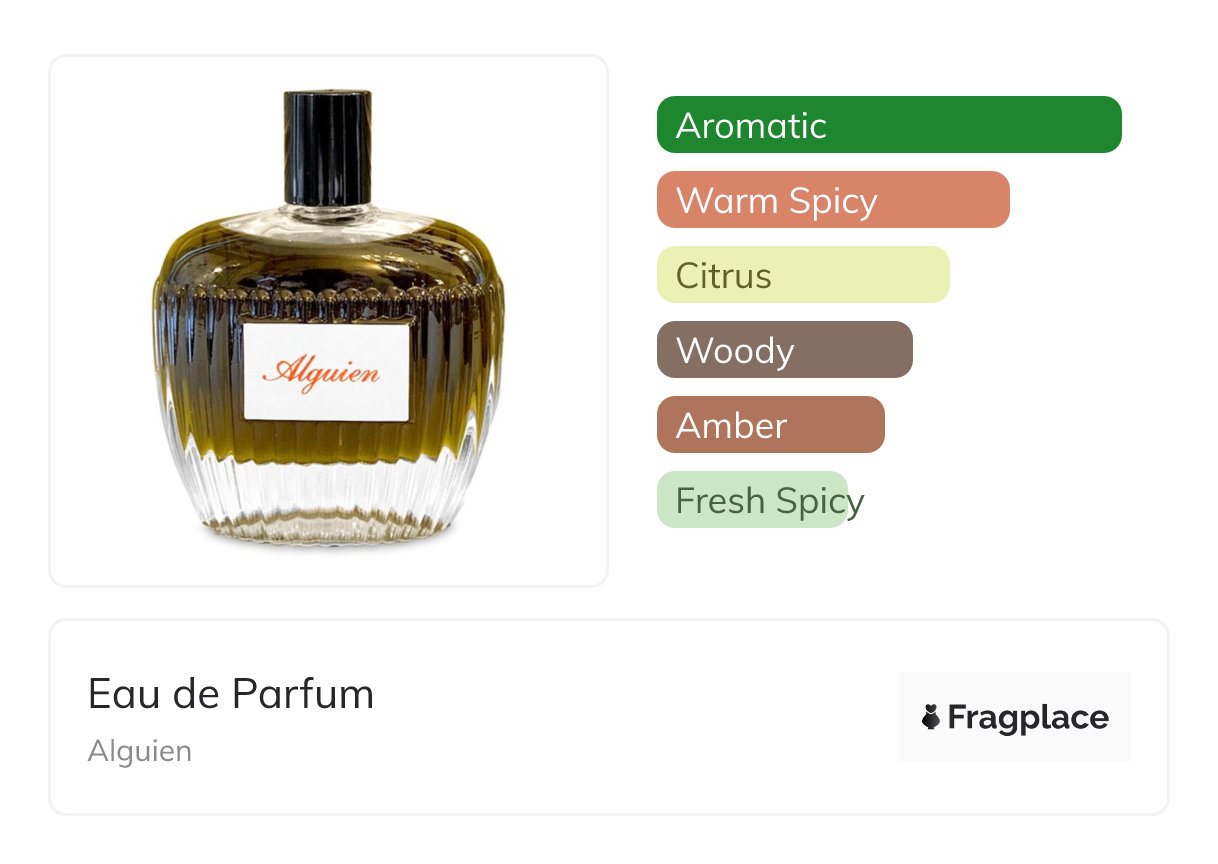
Task: Open the Alguien perfume bottle image
Action: coord(329,320)
